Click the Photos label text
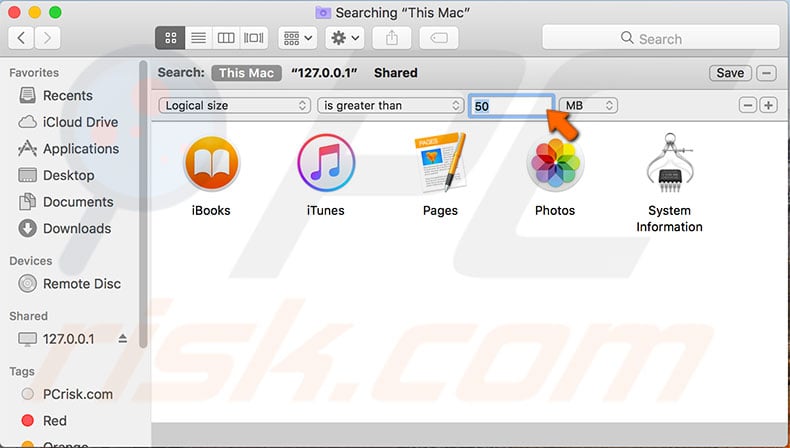 (x=555, y=211)
